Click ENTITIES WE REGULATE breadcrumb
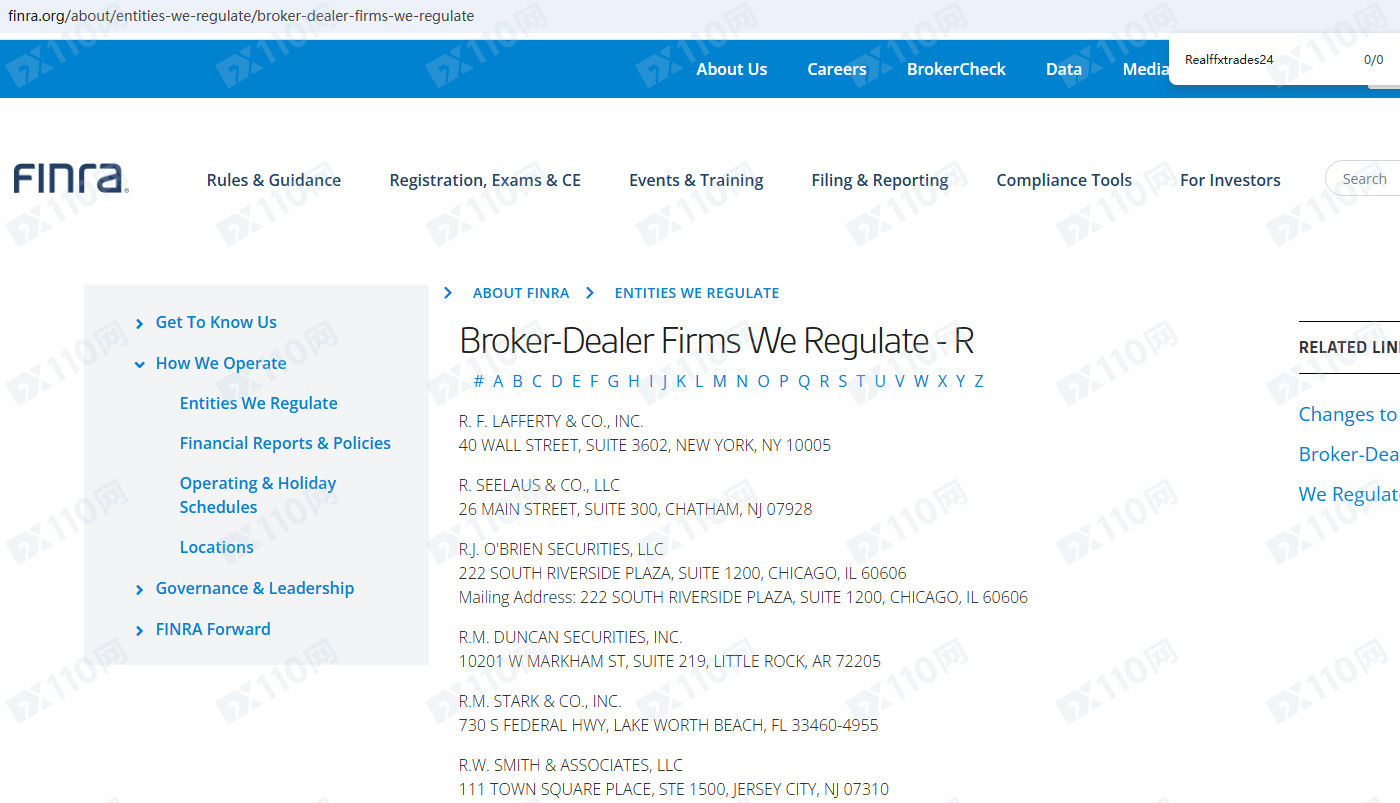The width and height of the screenshot is (1400, 803). pyautogui.click(x=696, y=293)
